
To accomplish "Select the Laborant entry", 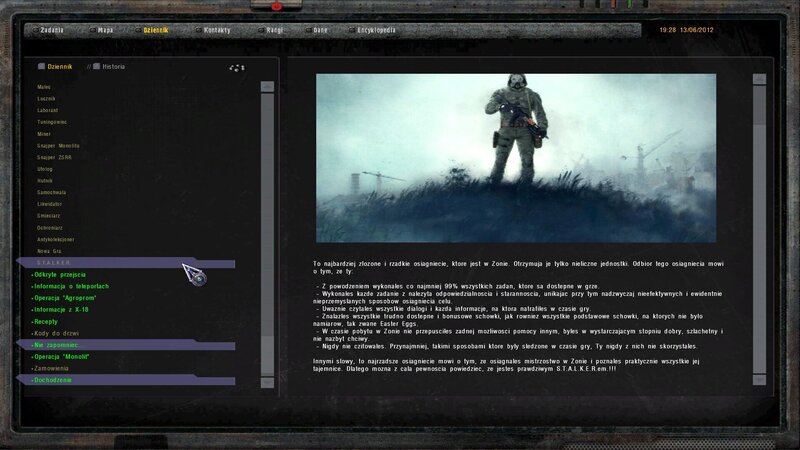I will pos(47,111).
